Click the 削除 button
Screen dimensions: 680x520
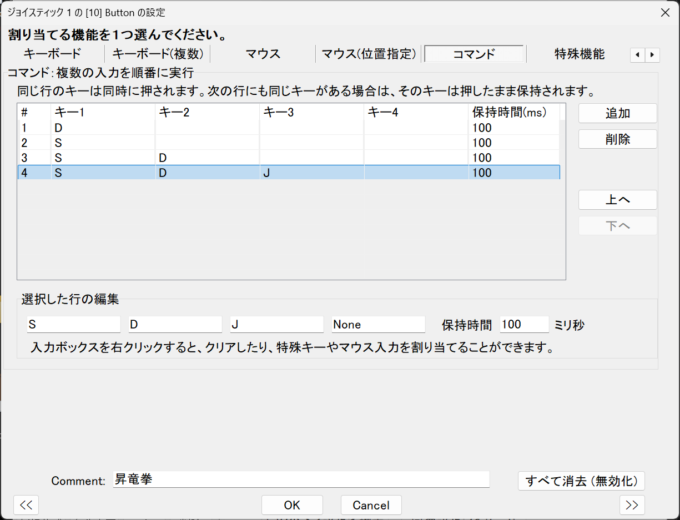(x=618, y=139)
